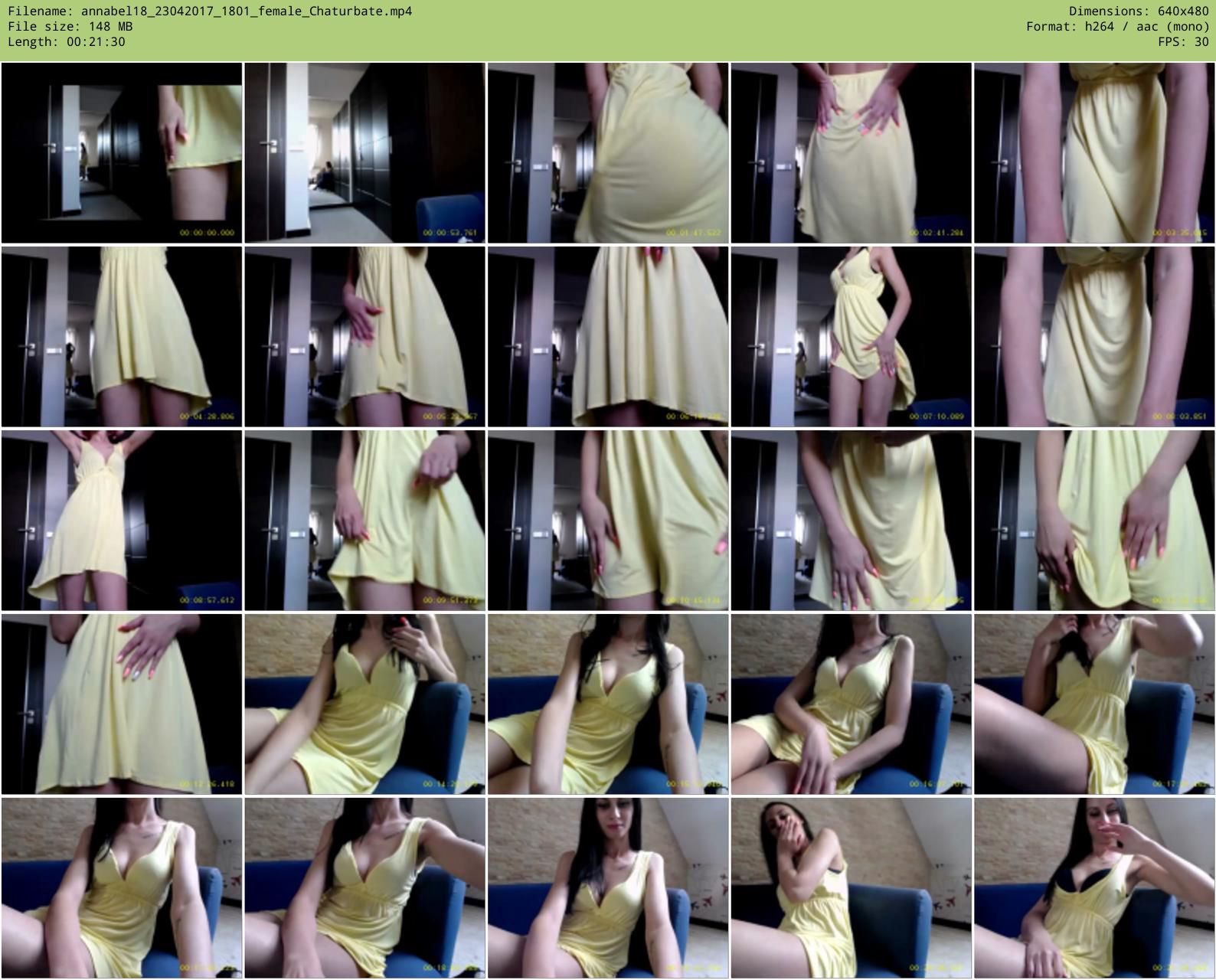The width and height of the screenshot is (1216, 980).
Task: Select the frame at timestamp 00:04:28.806
Action: (122, 336)
